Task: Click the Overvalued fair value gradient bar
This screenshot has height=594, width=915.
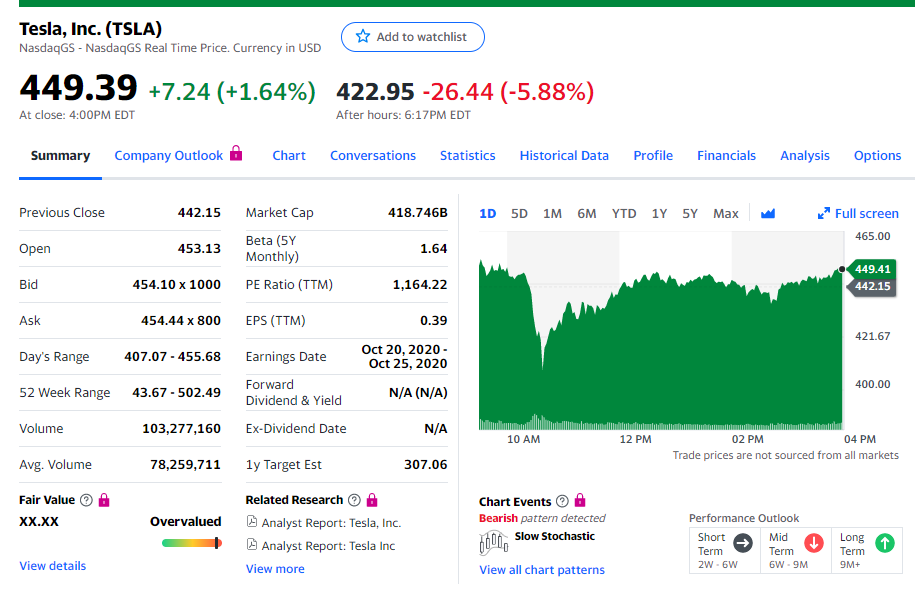Action: pos(191,543)
